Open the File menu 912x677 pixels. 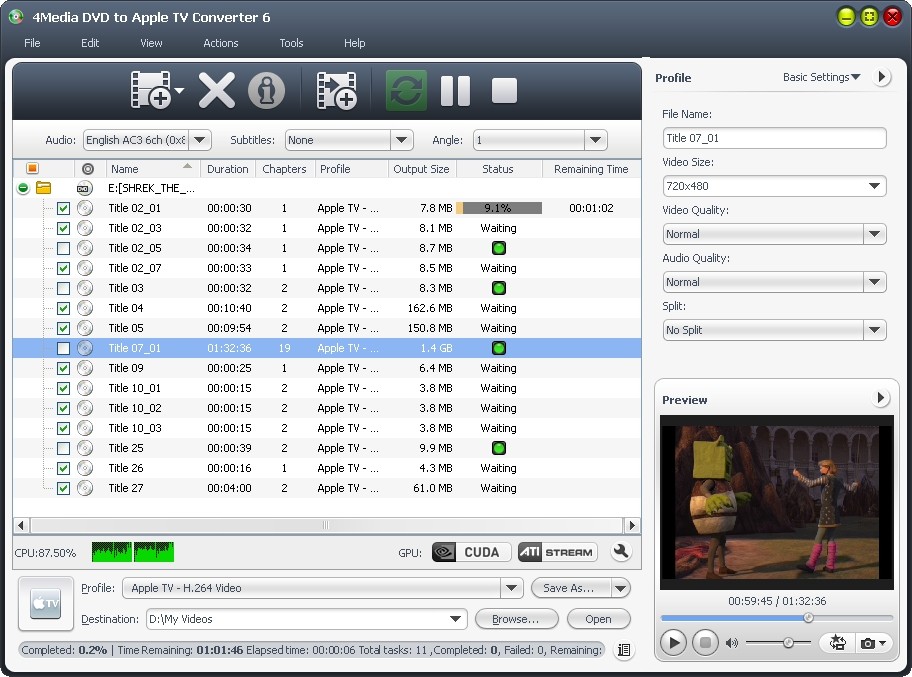[x=32, y=43]
